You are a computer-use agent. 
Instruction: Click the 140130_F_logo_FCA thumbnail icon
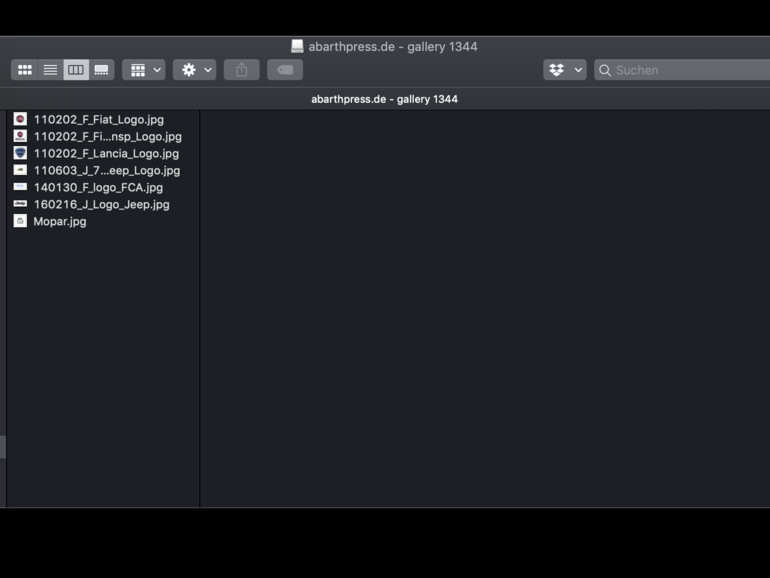20,187
